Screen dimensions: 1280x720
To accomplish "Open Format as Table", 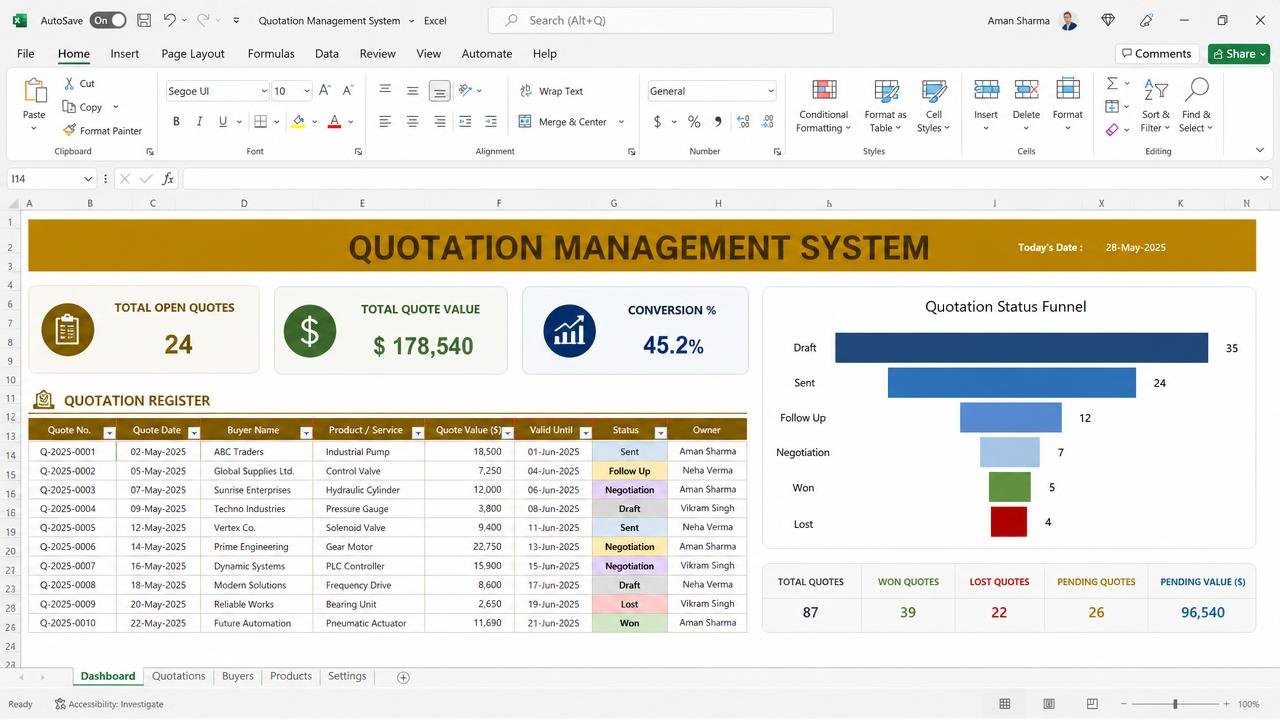I will (885, 106).
